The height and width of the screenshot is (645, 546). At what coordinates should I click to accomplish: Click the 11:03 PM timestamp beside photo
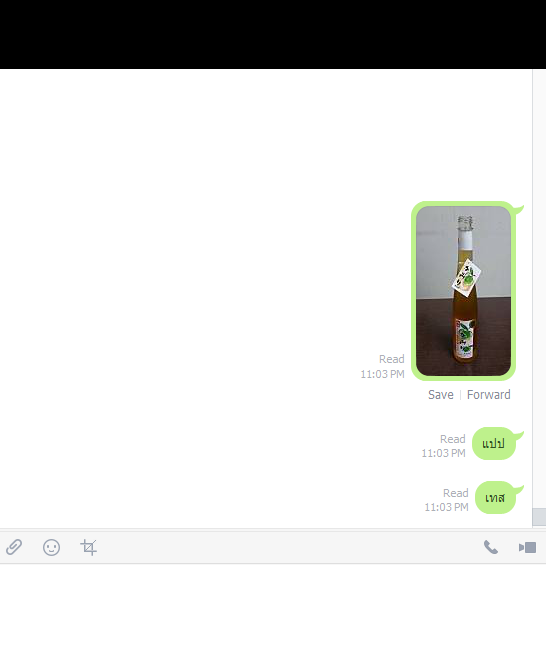(x=382, y=374)
